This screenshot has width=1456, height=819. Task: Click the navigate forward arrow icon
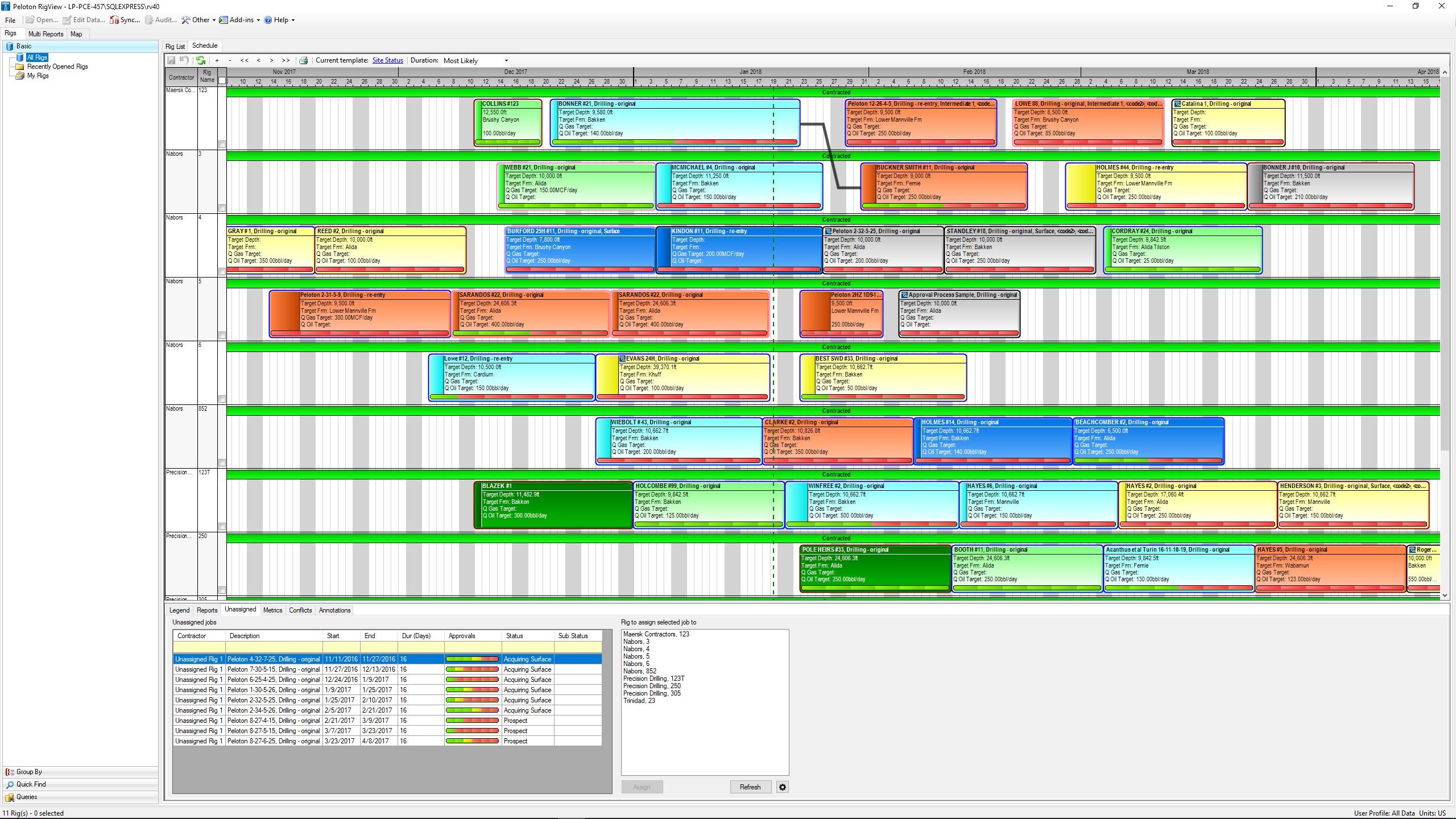(271, 60)
